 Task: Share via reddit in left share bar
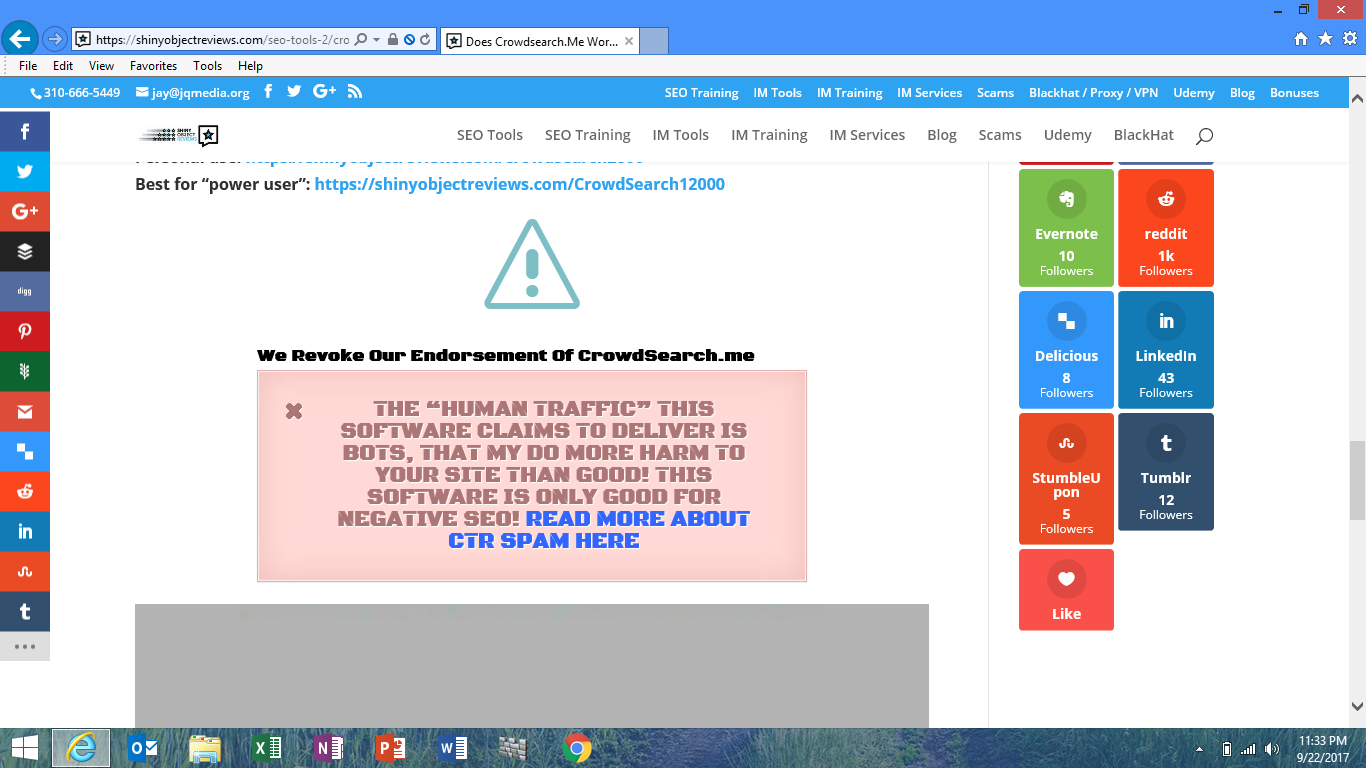[25, 492]
